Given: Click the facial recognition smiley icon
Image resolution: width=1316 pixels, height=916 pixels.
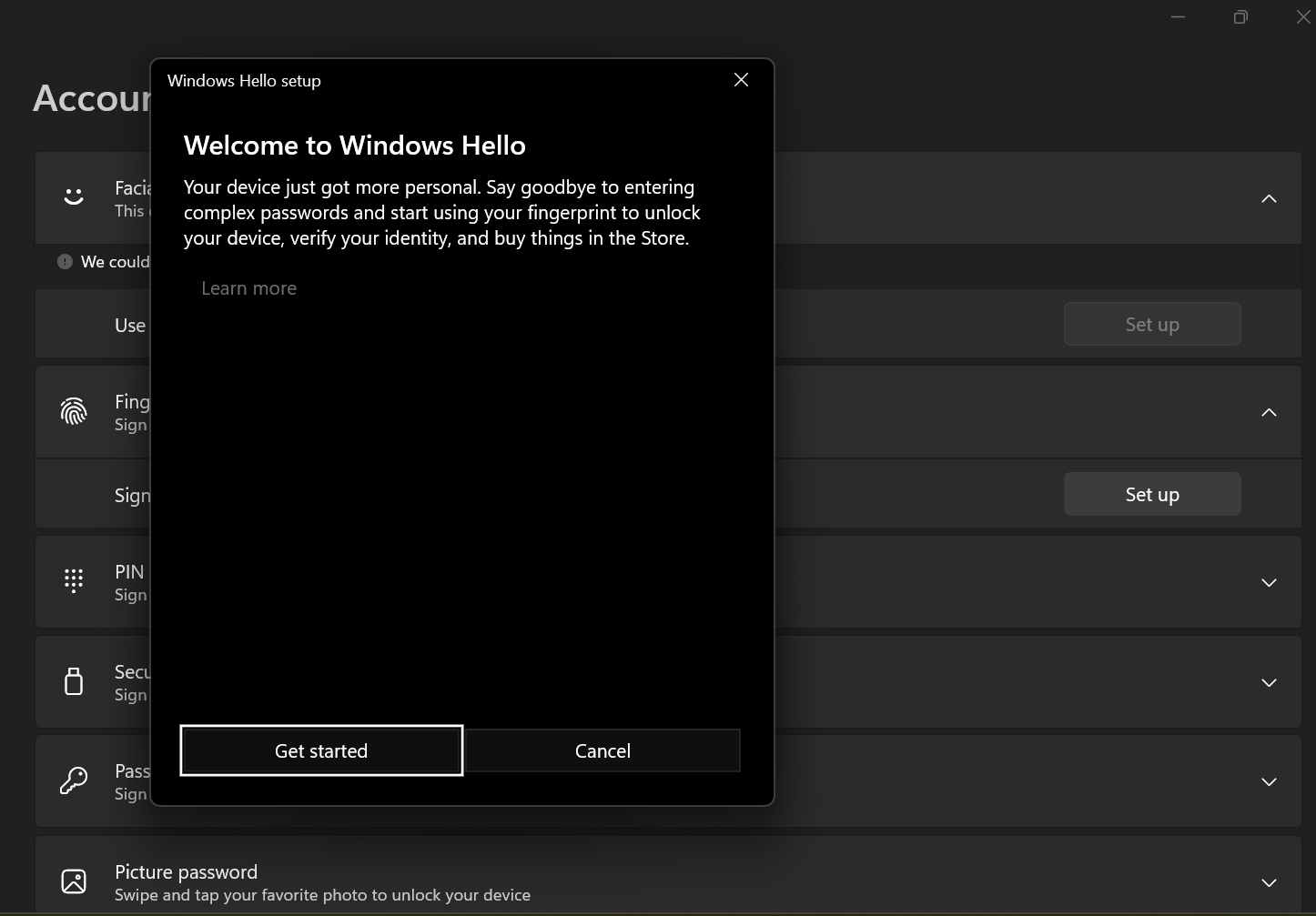Looking at the screenshot, I should 74,197.
